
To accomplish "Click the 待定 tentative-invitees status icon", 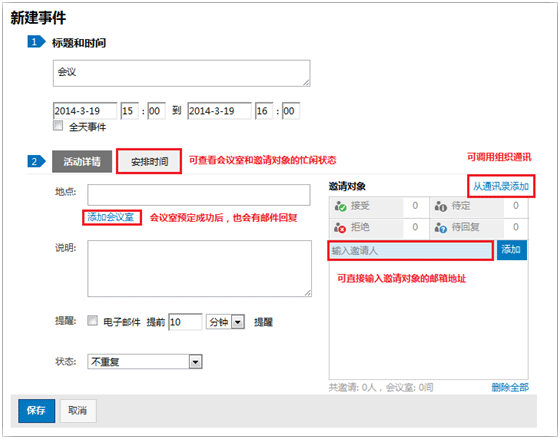I will (441, 206).
